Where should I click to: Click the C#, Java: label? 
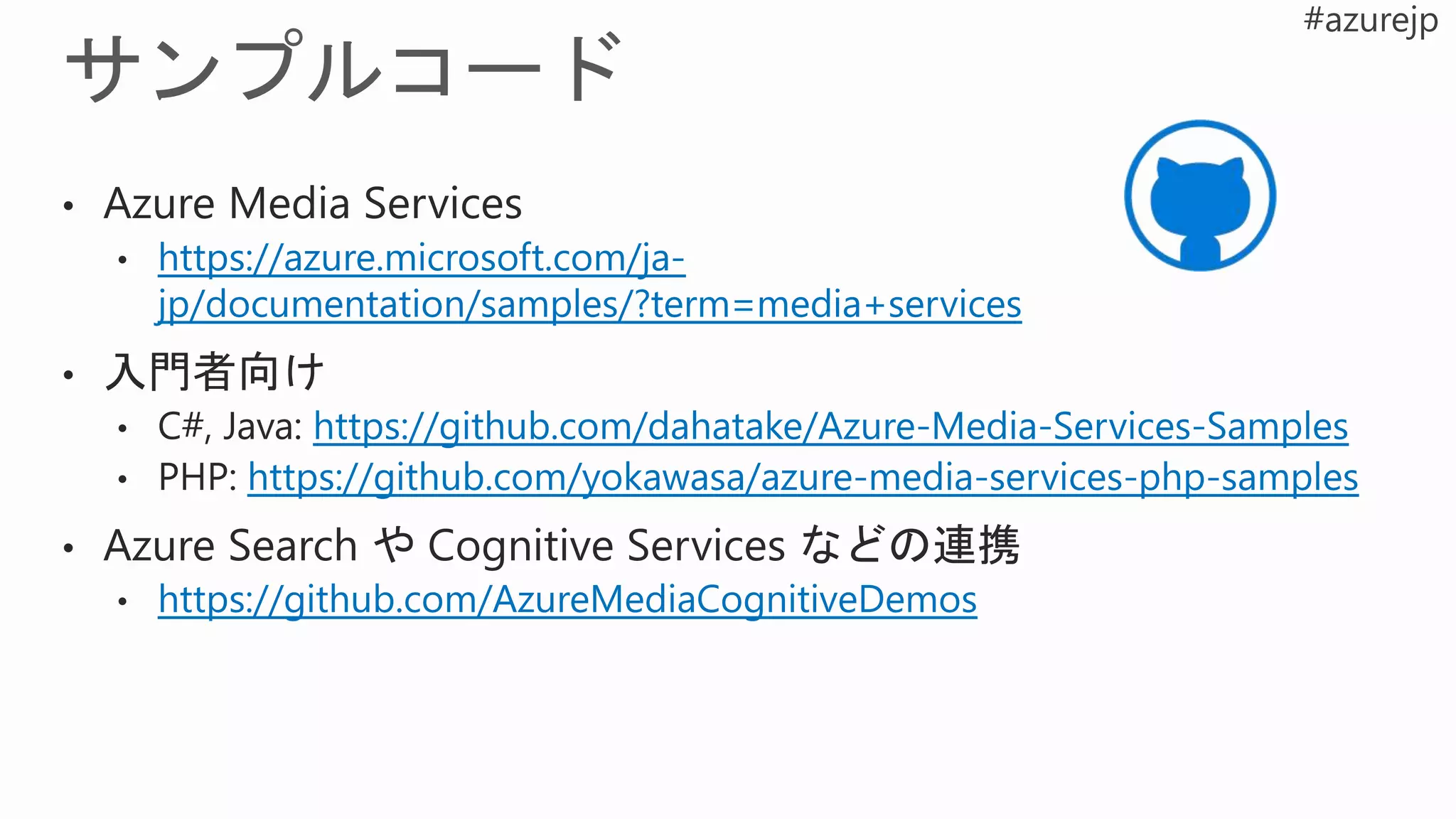230,427
